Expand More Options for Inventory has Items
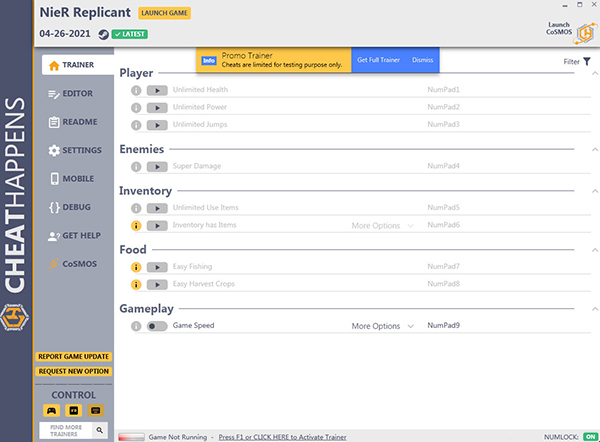600x442 pixels. coord(383,225)
